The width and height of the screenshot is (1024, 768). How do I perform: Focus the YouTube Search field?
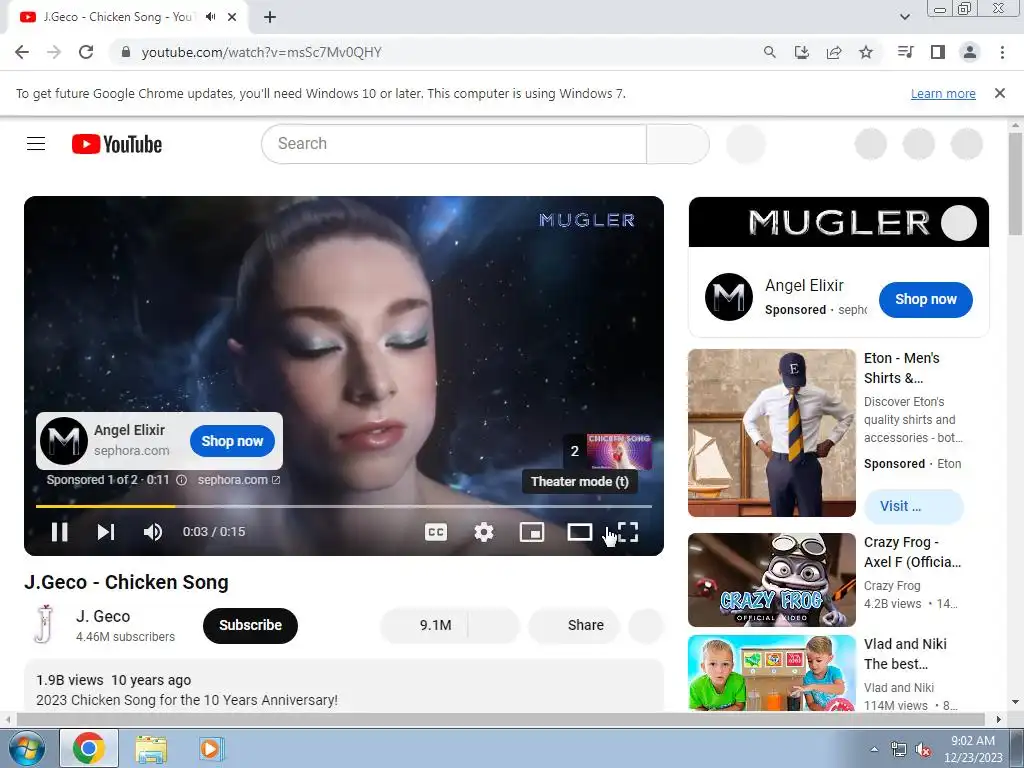454,144
